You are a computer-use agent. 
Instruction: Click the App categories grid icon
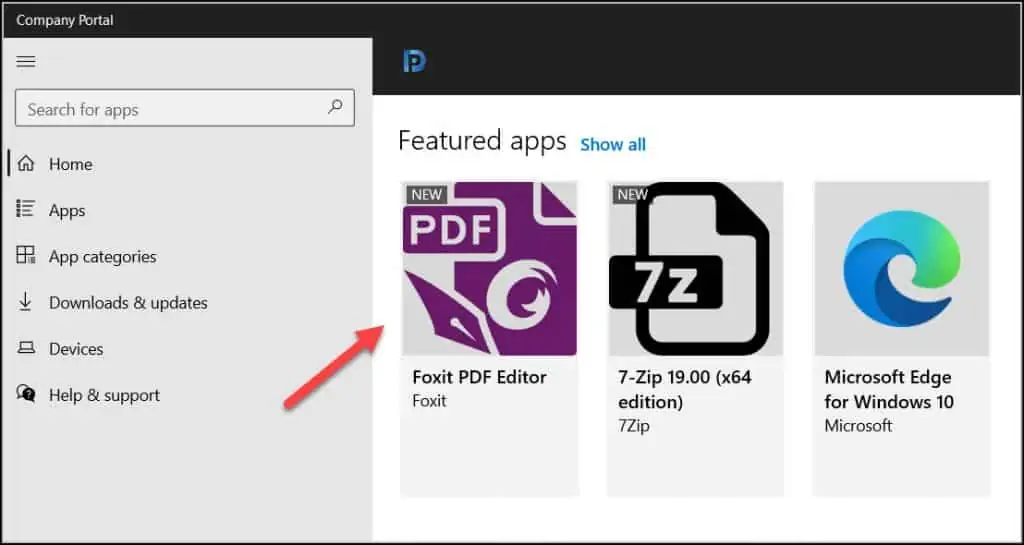click(x=25, y=255)
